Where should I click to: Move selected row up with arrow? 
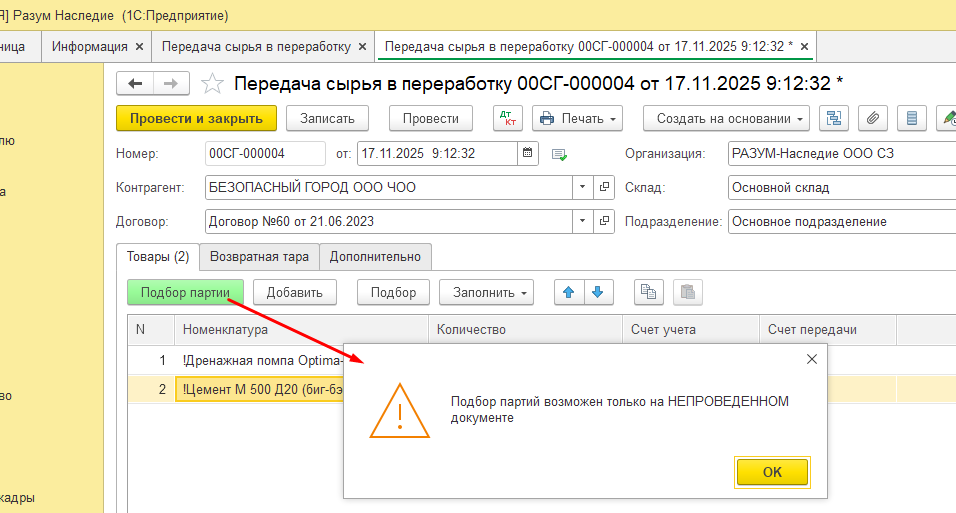(569, 292)
